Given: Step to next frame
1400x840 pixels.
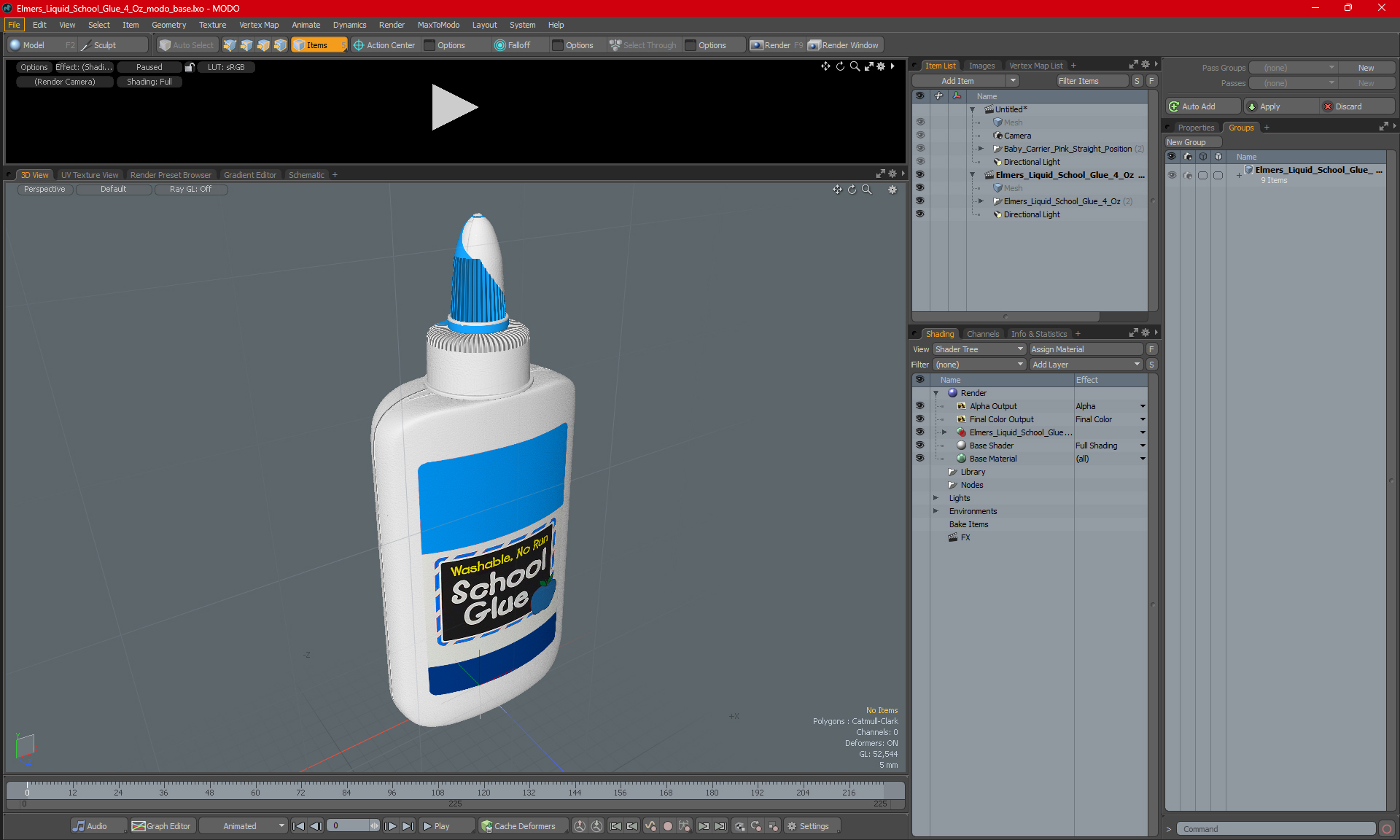Looking at the screenshot, I should (390, 826).
